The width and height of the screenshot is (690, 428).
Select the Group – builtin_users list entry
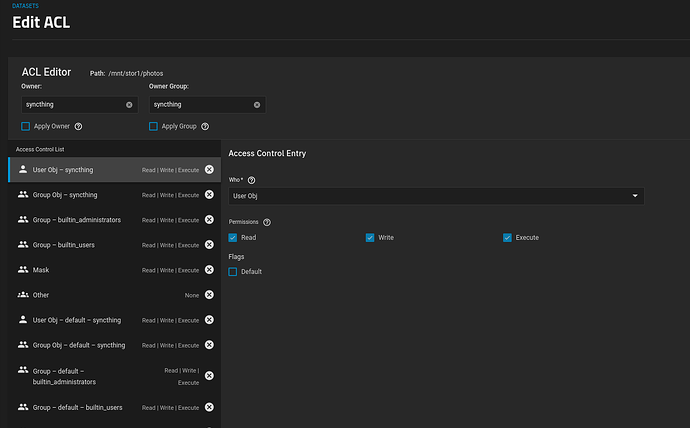coord(114,245)
